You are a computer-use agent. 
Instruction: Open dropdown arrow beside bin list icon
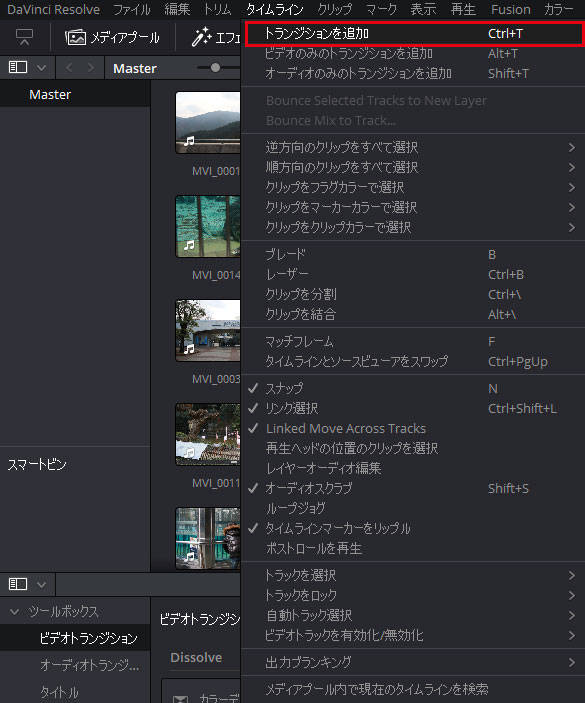click(42, 68)
